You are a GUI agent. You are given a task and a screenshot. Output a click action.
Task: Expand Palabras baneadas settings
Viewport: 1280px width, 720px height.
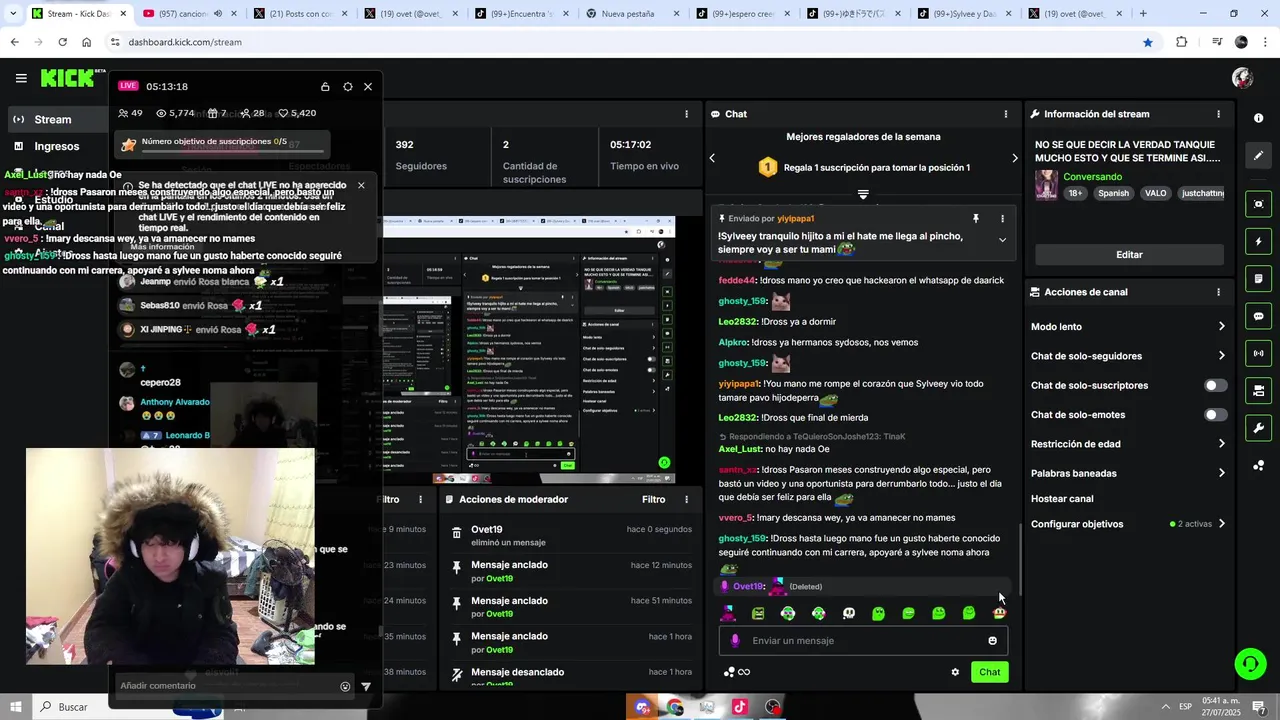tap(1221, 473)
